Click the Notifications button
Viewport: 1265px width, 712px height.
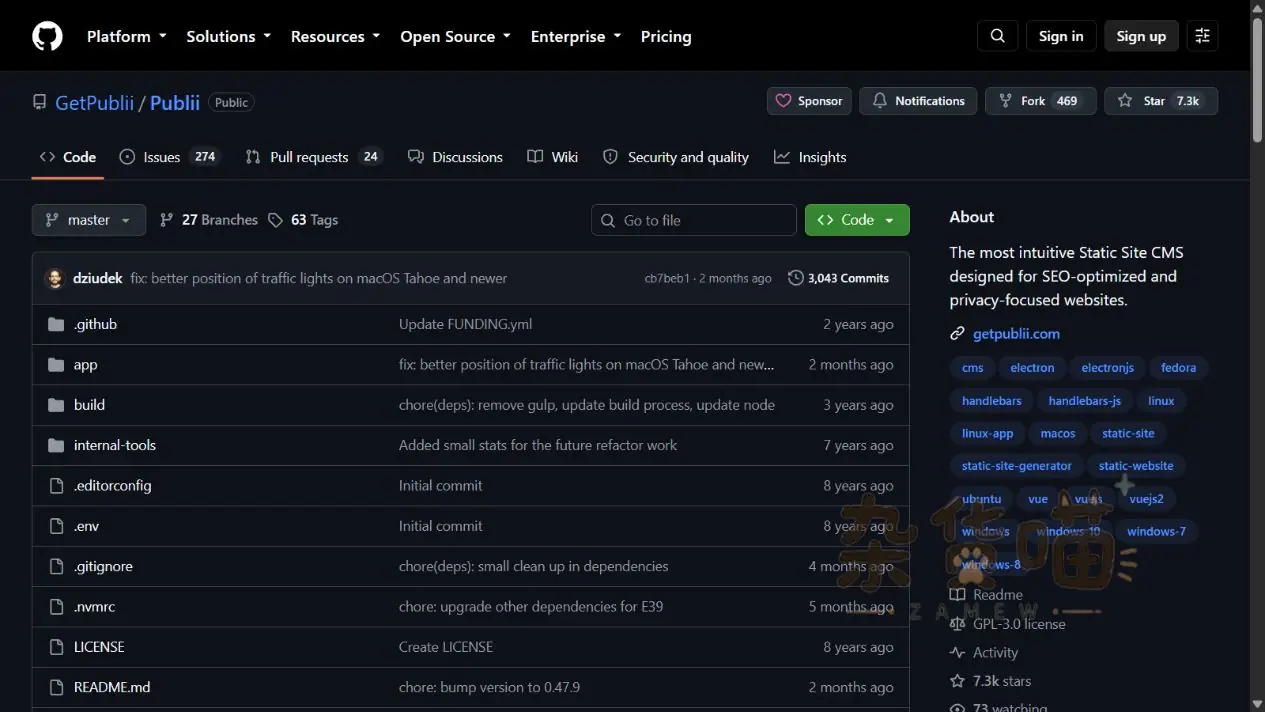[918, 101]
